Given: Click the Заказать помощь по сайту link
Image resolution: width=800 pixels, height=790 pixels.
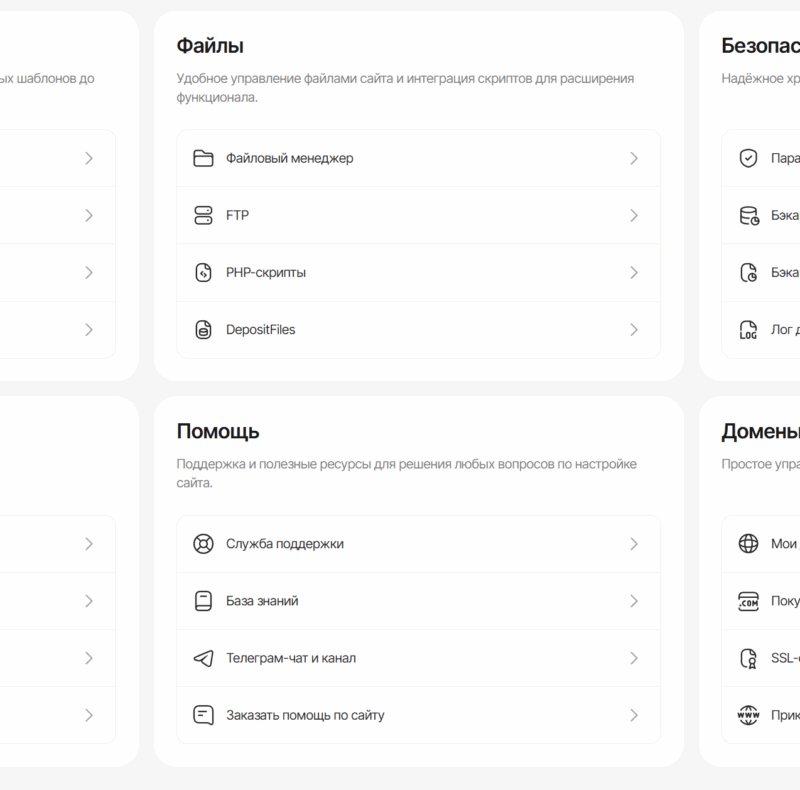Looking at the screenshot, I should pos(305,715).
